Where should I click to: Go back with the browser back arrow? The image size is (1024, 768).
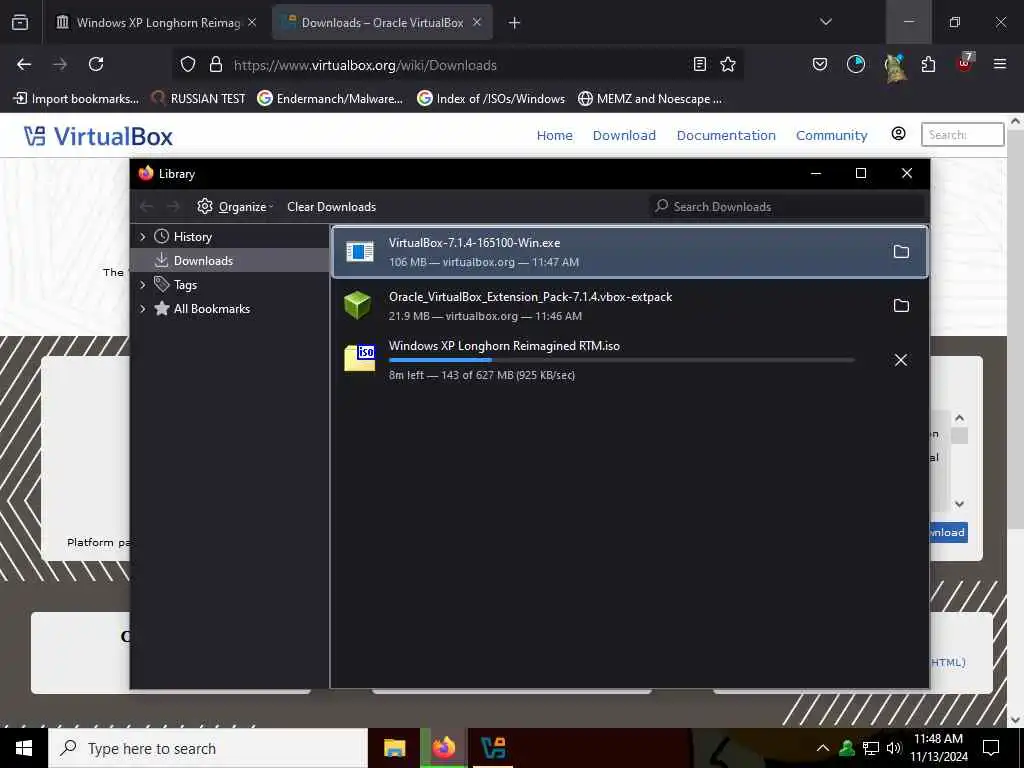[x=24, y=64]
